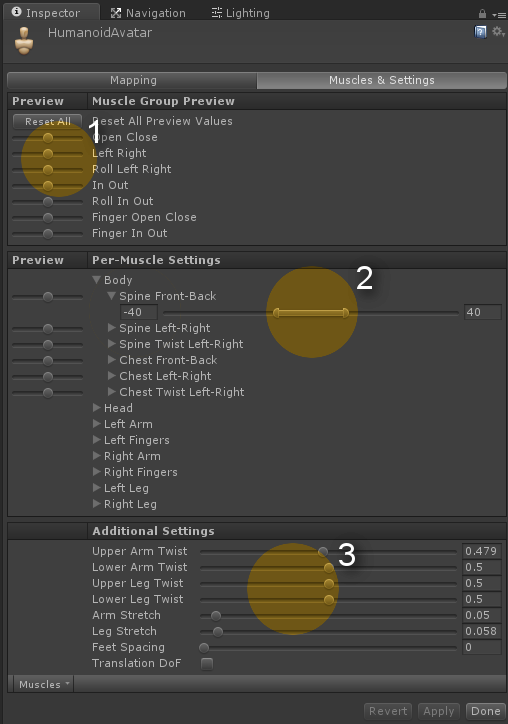Viewport: 508px width, 724px height.
Task: Click the Upper Arm Twist value field
Action: (482, 551)
